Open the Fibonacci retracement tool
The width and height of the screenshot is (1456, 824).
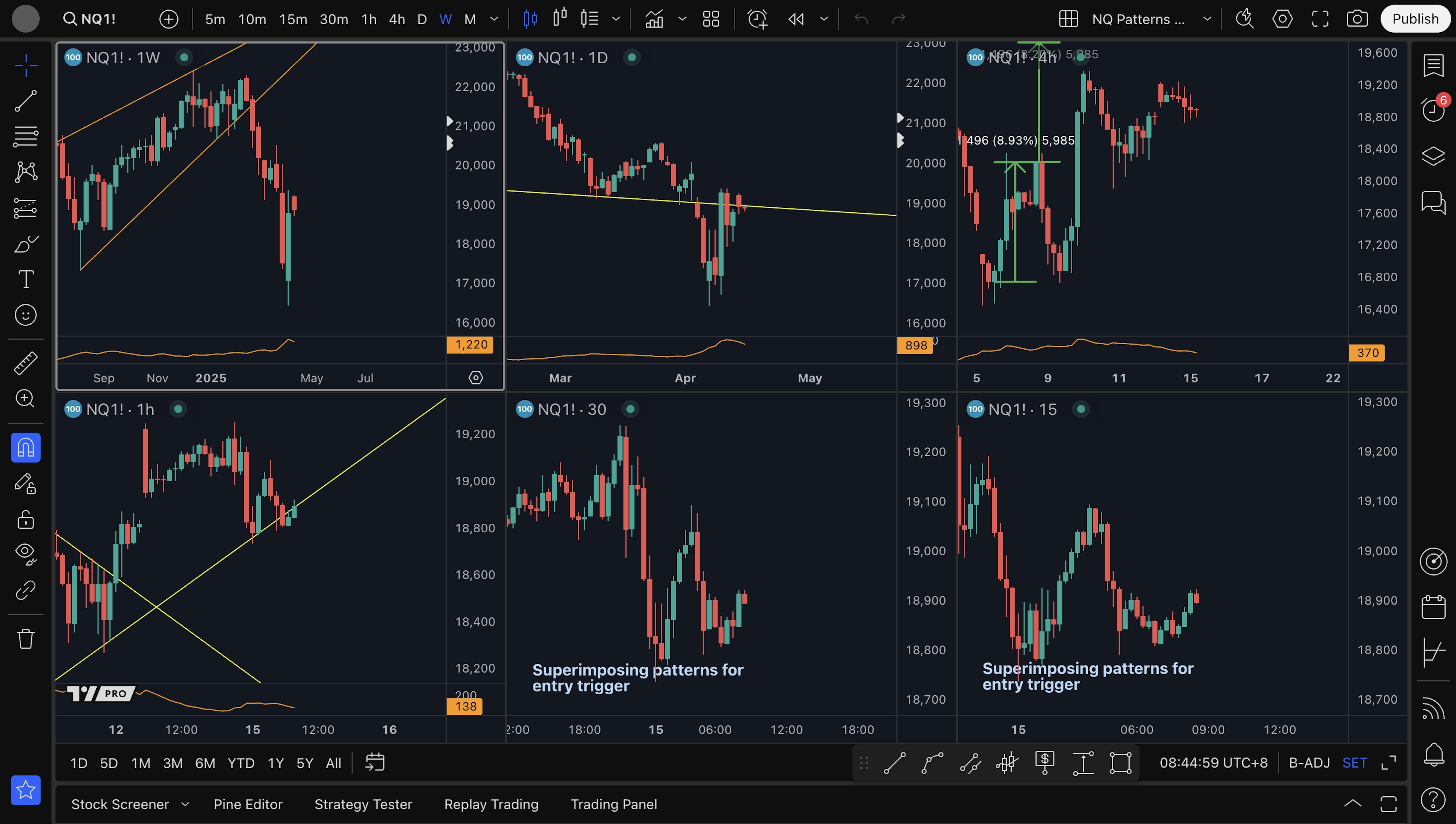[x=25, y=136]
